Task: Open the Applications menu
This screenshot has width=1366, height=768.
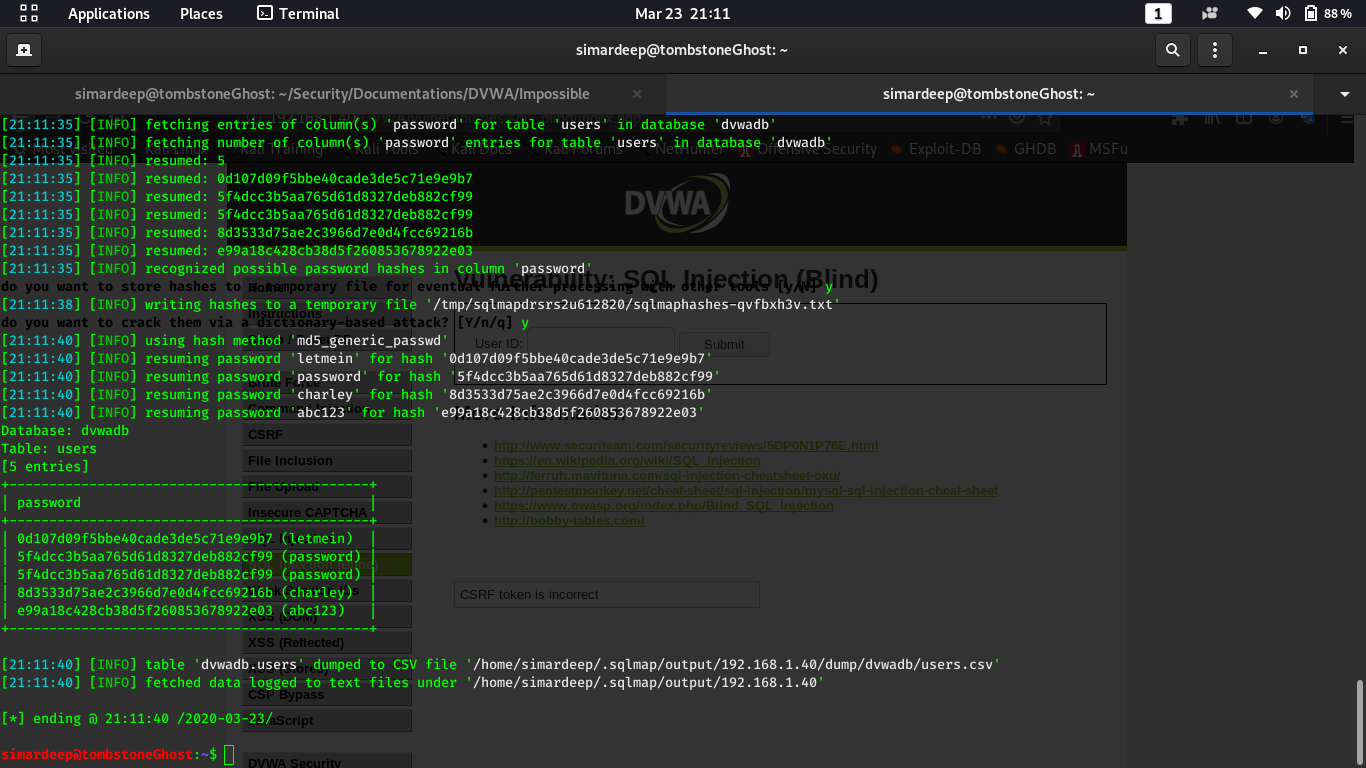Action: pos(108,13)
